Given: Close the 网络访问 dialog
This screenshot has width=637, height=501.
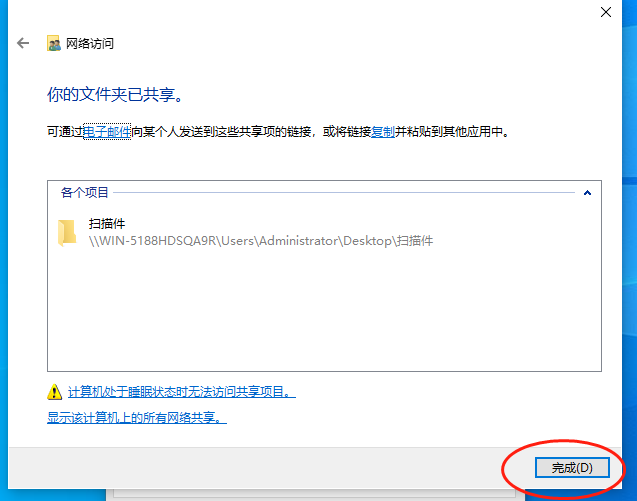Looking at the screenshot, I should point(606,12).
